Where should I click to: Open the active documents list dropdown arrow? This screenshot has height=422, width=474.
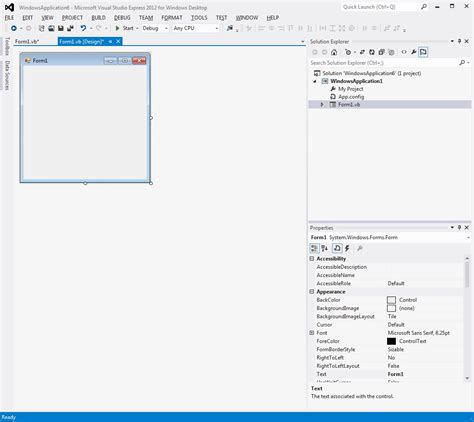[x=303, y=42]
